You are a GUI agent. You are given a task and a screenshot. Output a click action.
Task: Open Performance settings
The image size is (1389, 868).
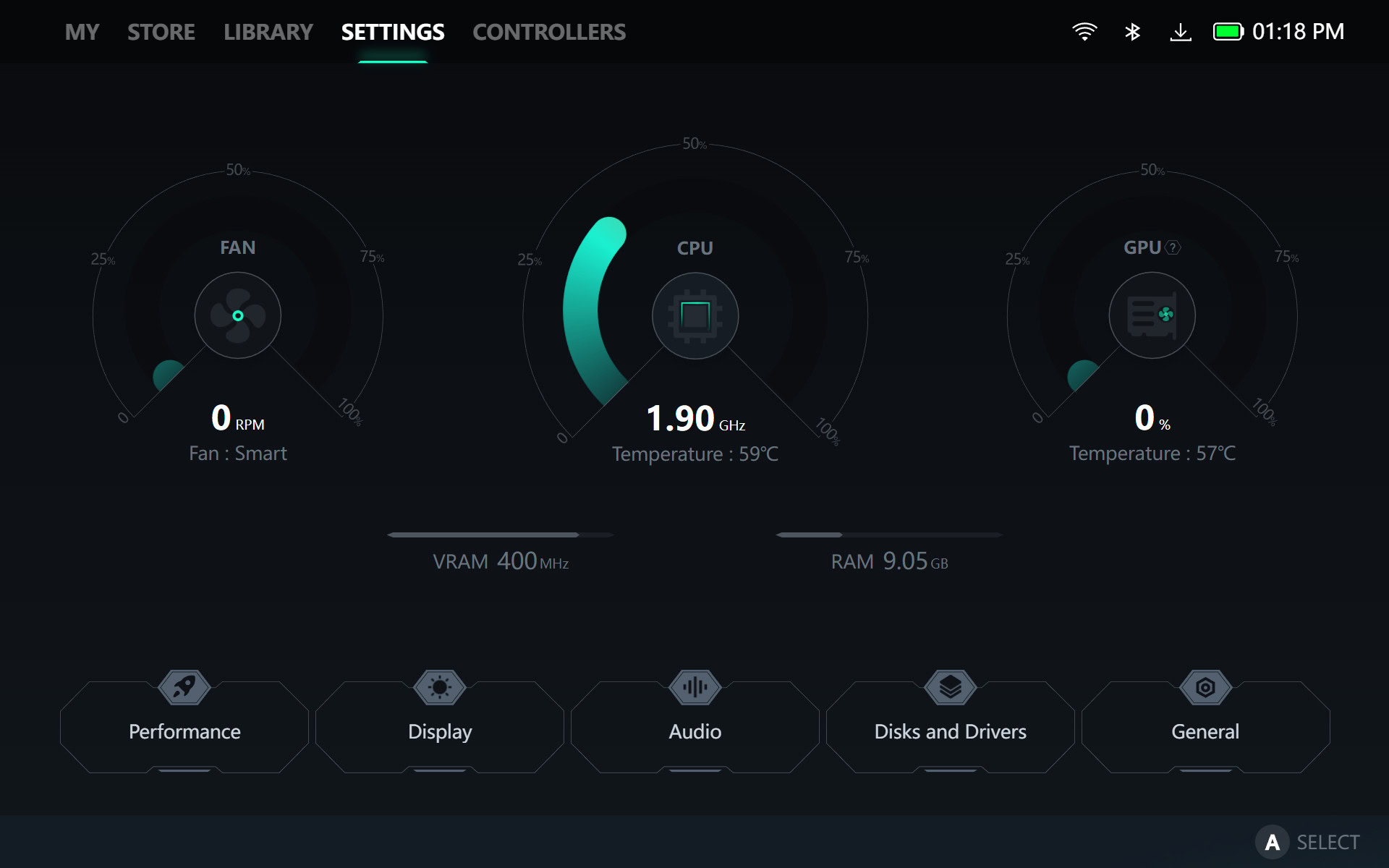point(184,731)
